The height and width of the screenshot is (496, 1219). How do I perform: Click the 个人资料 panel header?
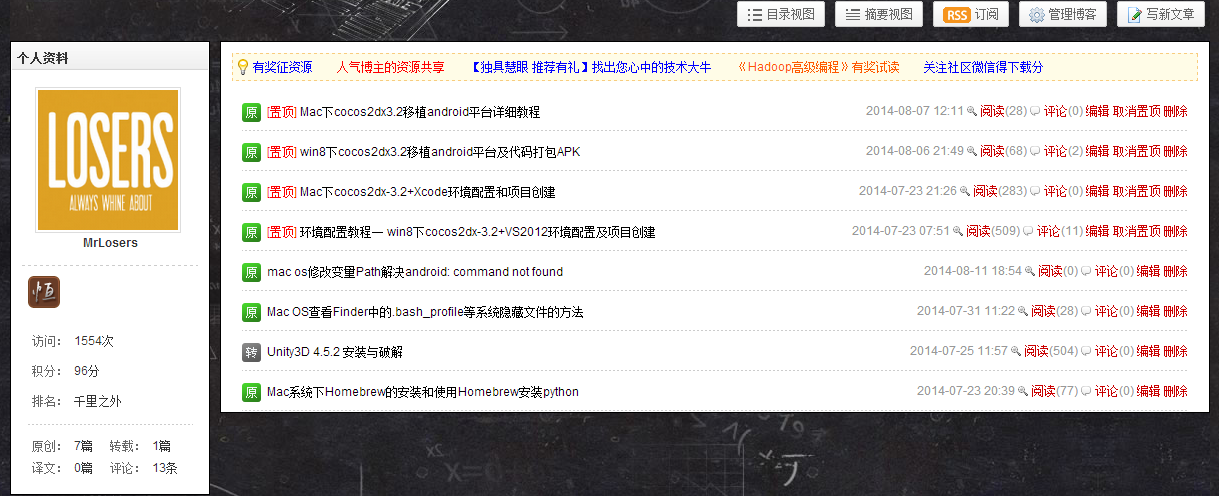click(109, 57)
